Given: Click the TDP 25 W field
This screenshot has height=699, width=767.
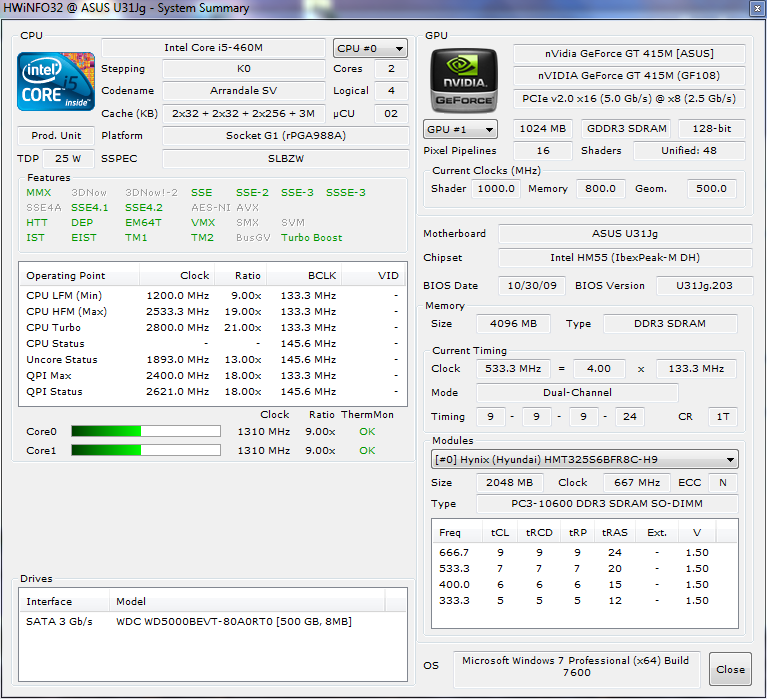Looking at the screenshot, I should coord(68,158).
